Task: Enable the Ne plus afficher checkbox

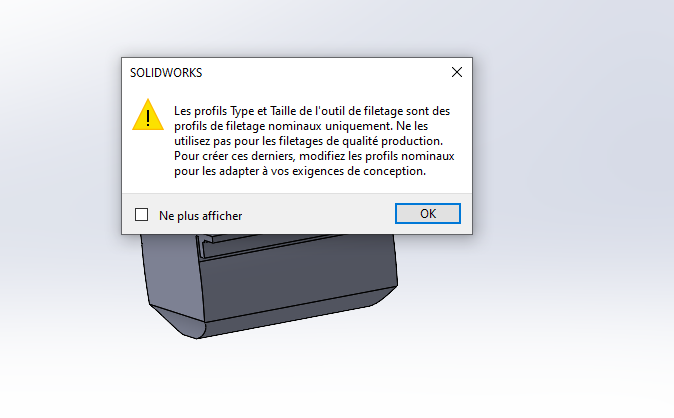Action: coord(141,215)
